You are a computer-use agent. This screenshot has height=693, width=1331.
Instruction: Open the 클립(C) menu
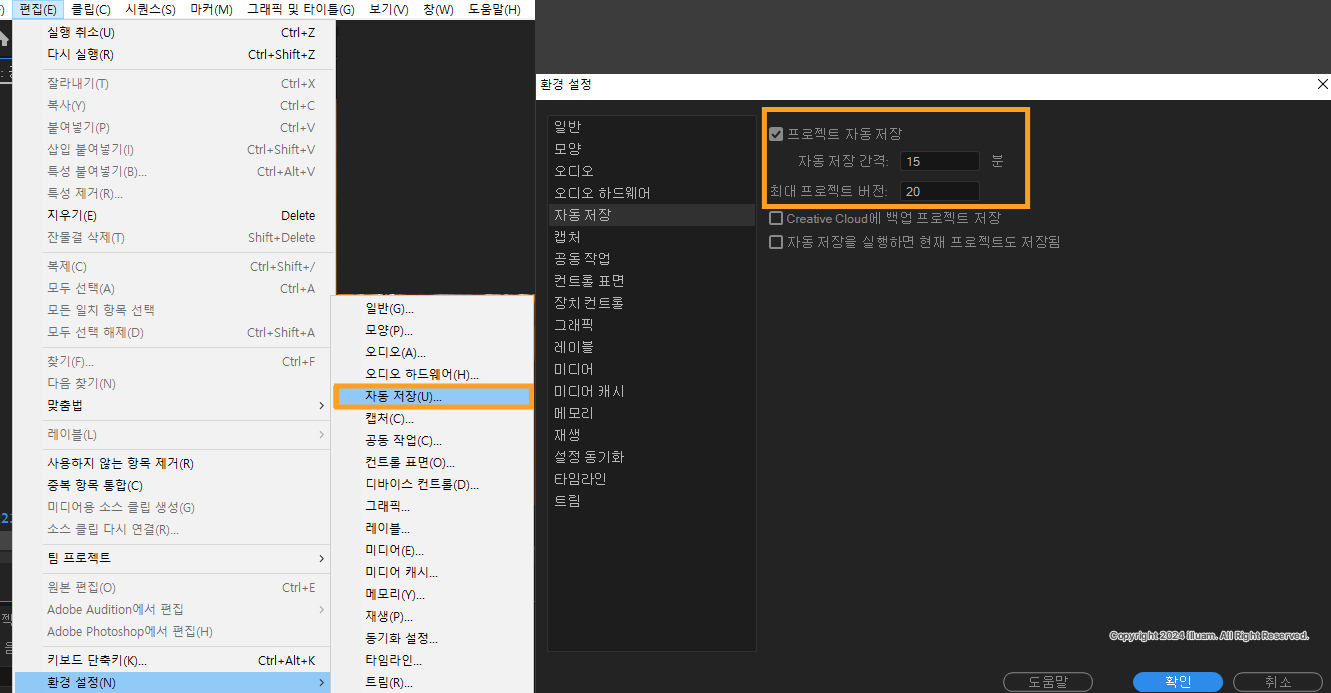pos(97,9)
